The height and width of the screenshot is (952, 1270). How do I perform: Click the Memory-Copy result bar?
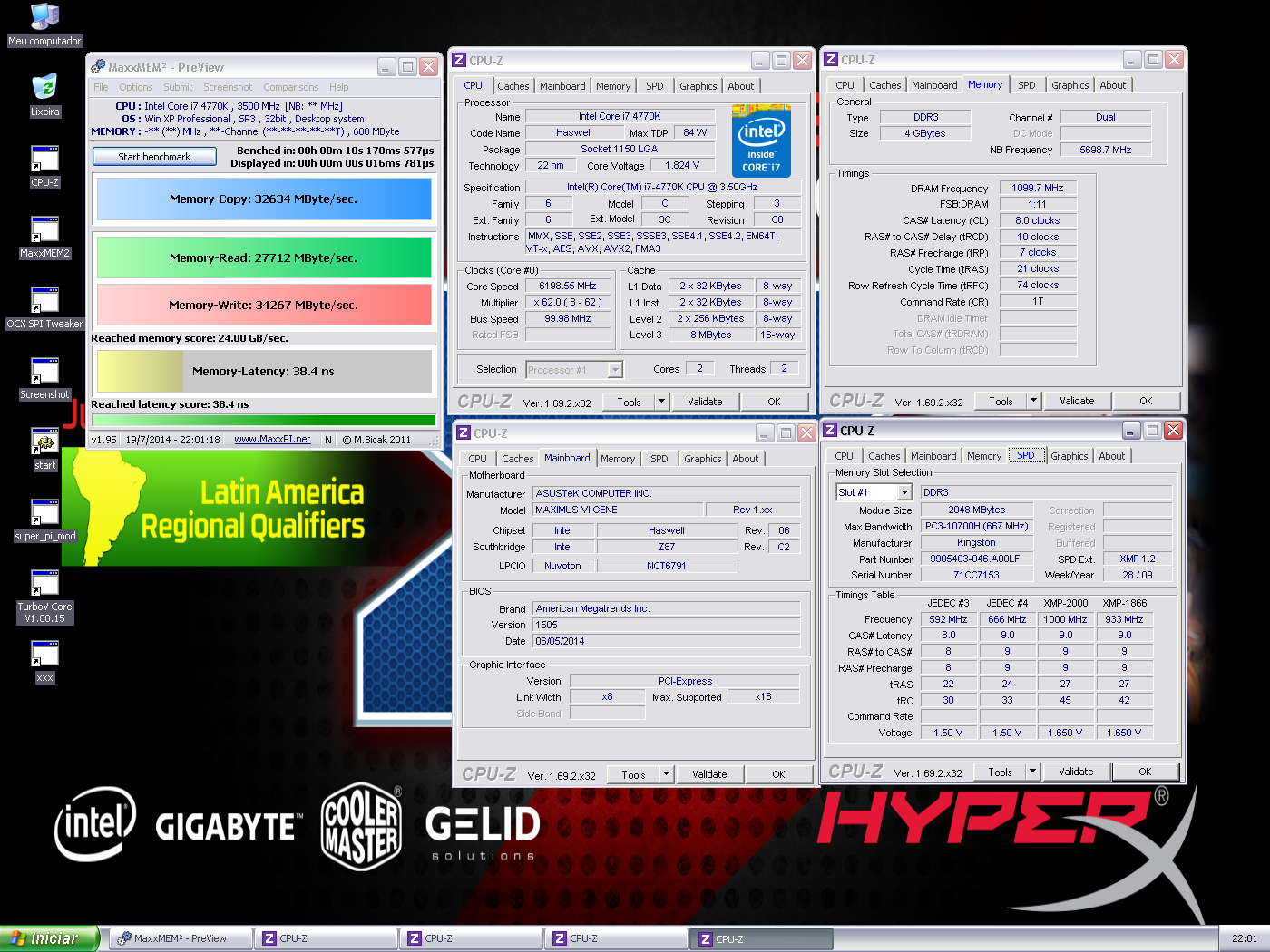point(264,199)
